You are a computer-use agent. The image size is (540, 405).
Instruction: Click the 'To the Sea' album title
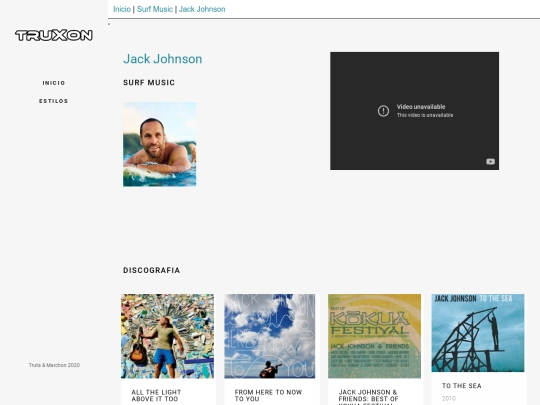click(461, 386)
